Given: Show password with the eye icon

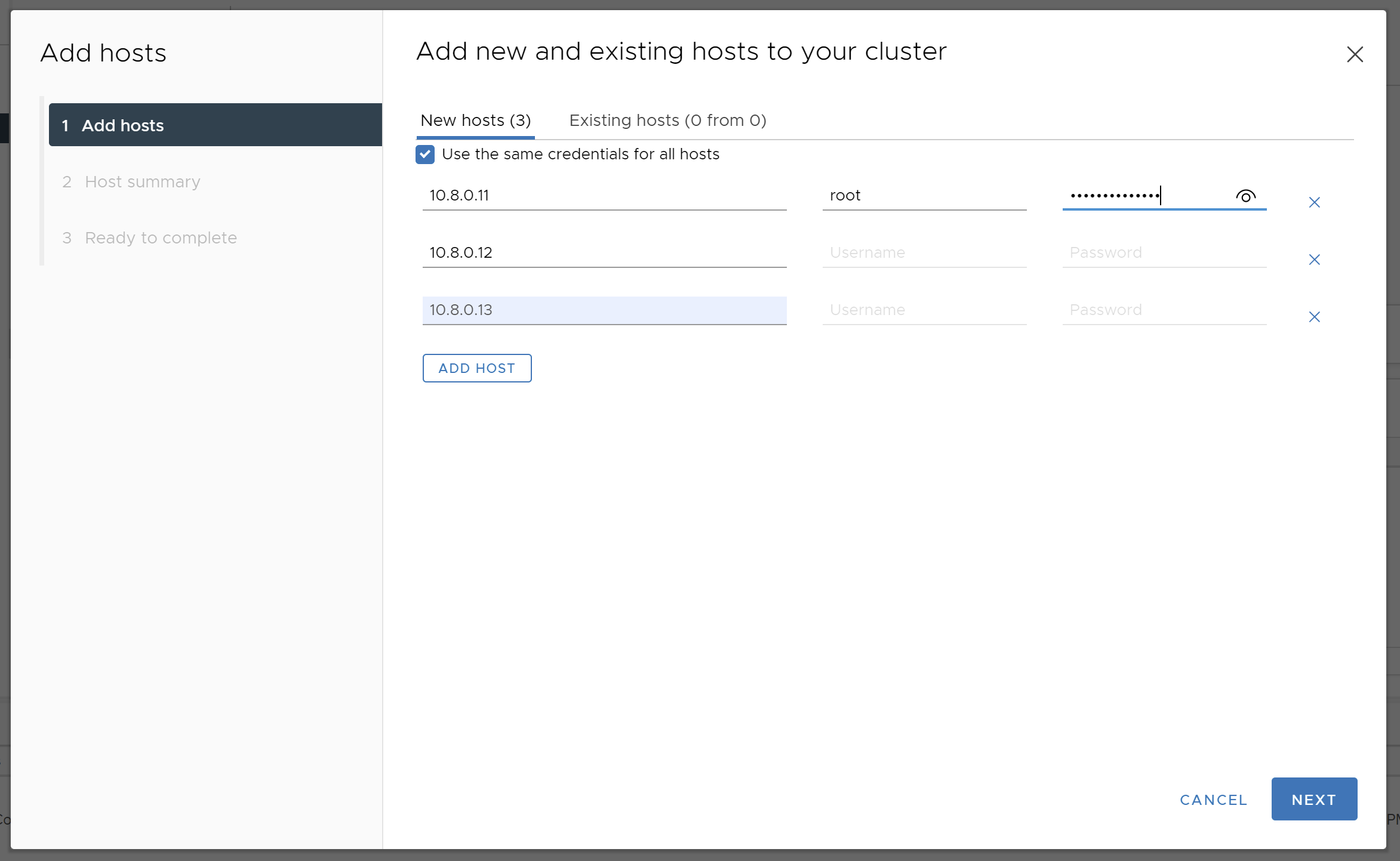Looking at the screenshot, I should [x=1245, y=196].
